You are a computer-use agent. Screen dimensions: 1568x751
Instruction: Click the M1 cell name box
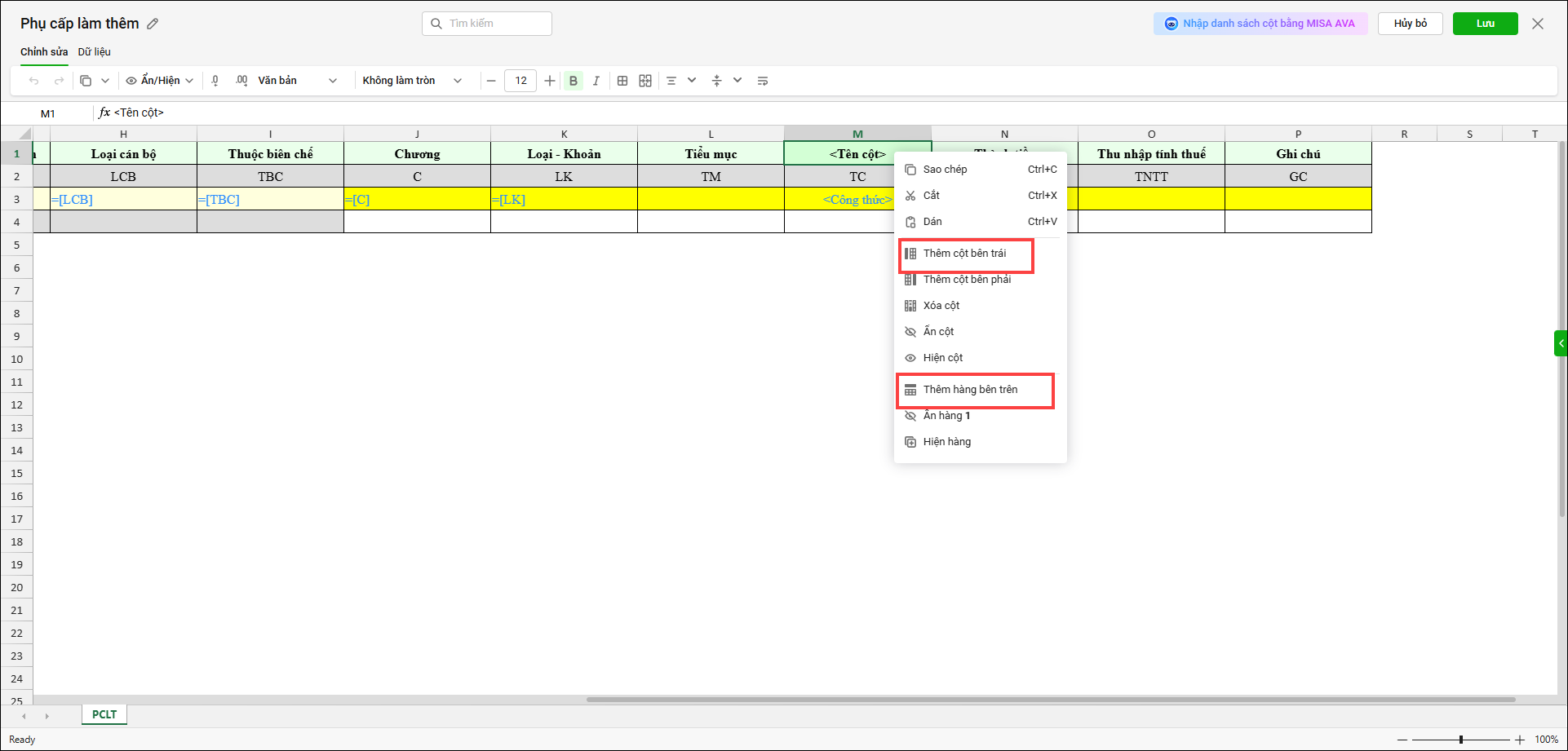[x=48, y=113]
